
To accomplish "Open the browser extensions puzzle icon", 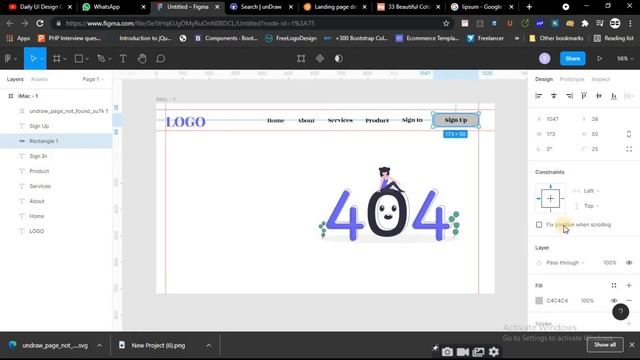I will [x=585, y=24].
